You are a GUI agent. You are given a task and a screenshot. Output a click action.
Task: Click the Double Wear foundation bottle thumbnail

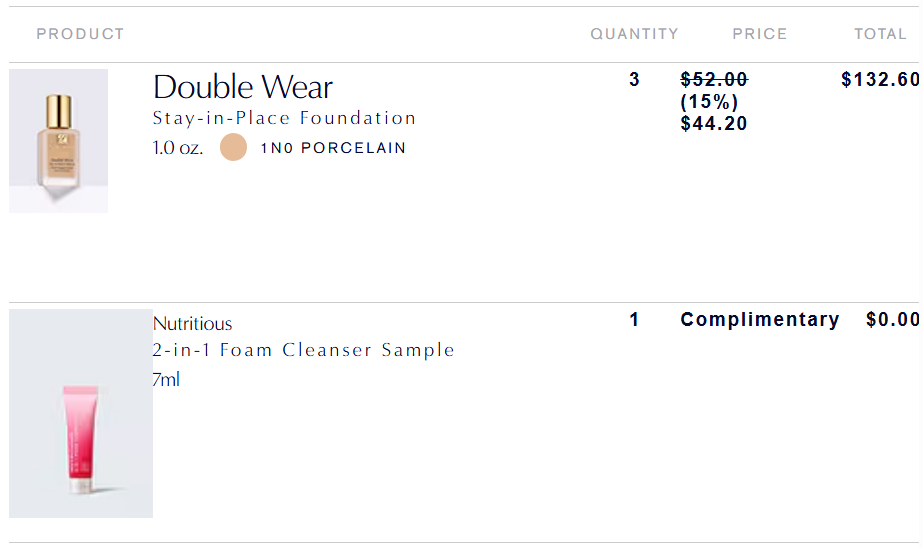[58, 140]
